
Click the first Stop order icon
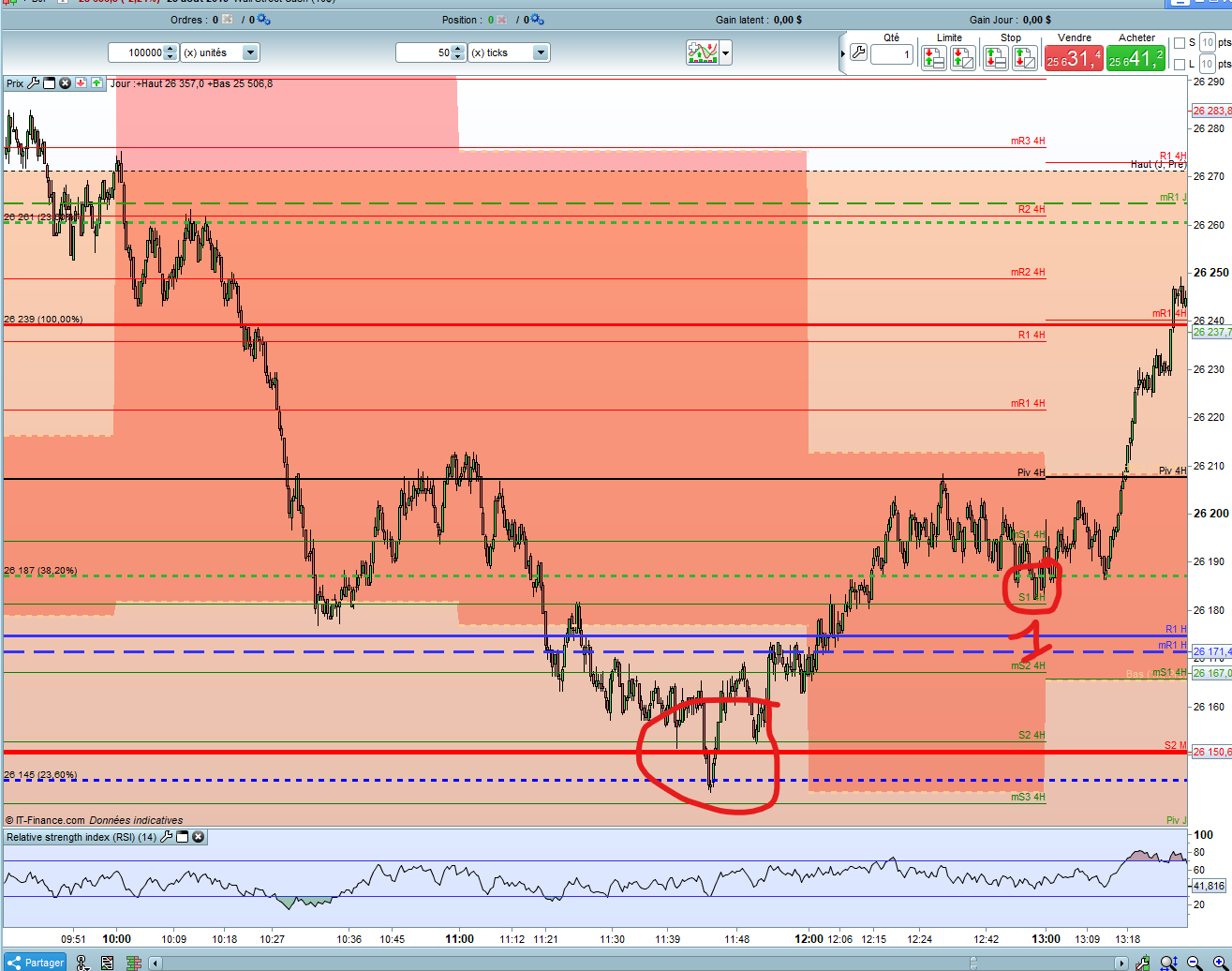(x=996, y=58)
